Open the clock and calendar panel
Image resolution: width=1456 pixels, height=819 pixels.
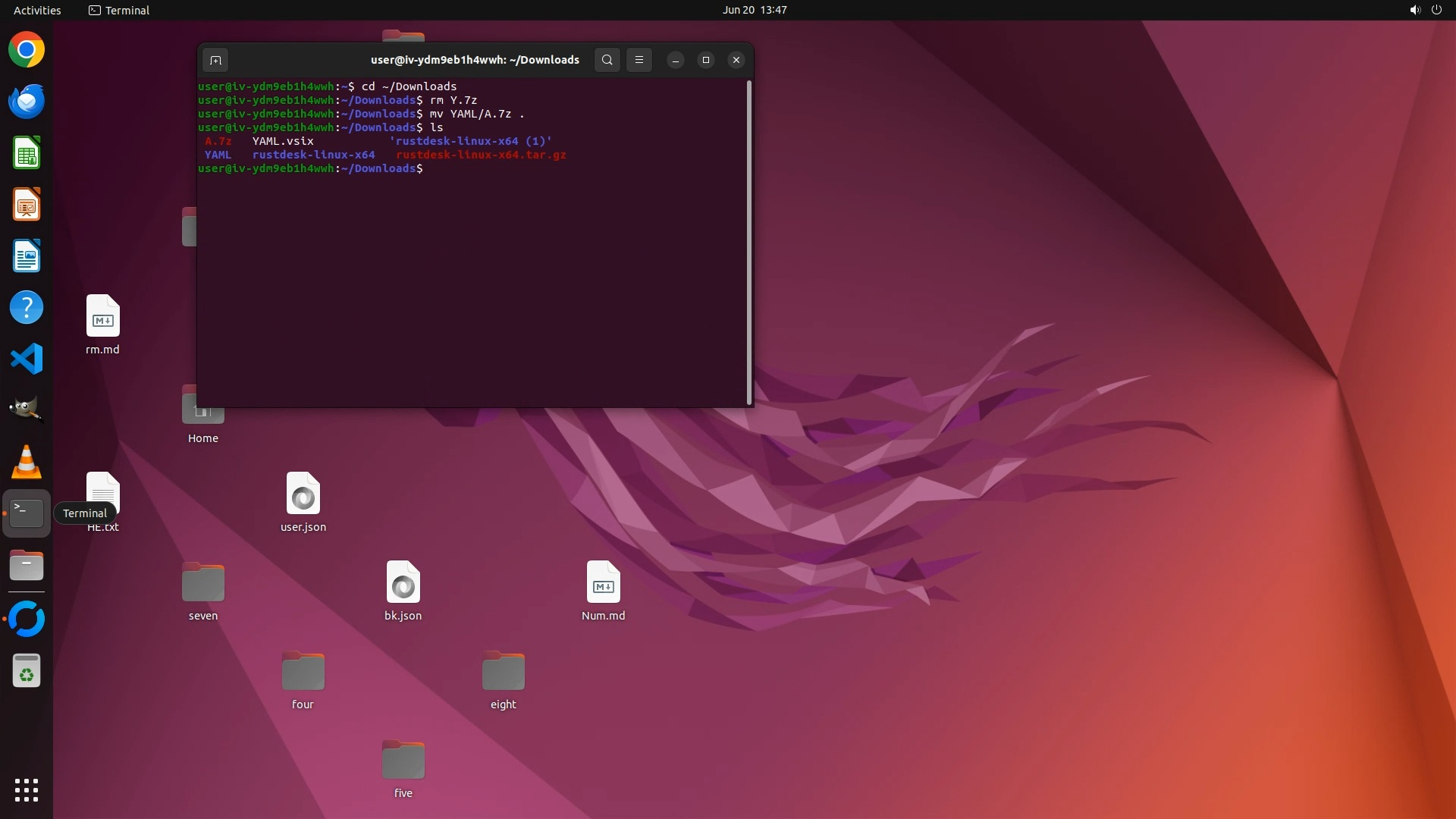[754, 10]
